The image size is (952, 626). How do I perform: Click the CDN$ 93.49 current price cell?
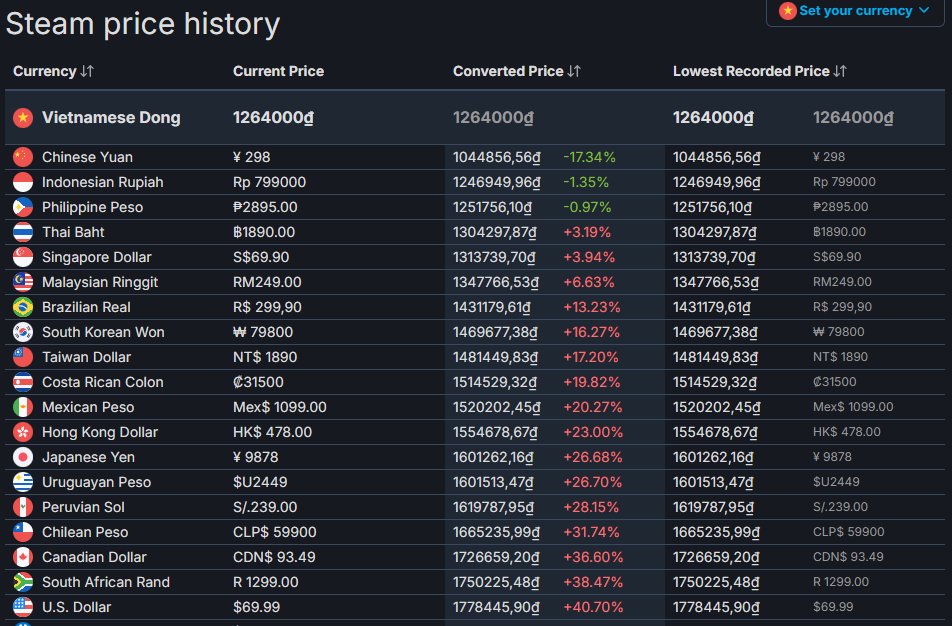click(274, 557)
